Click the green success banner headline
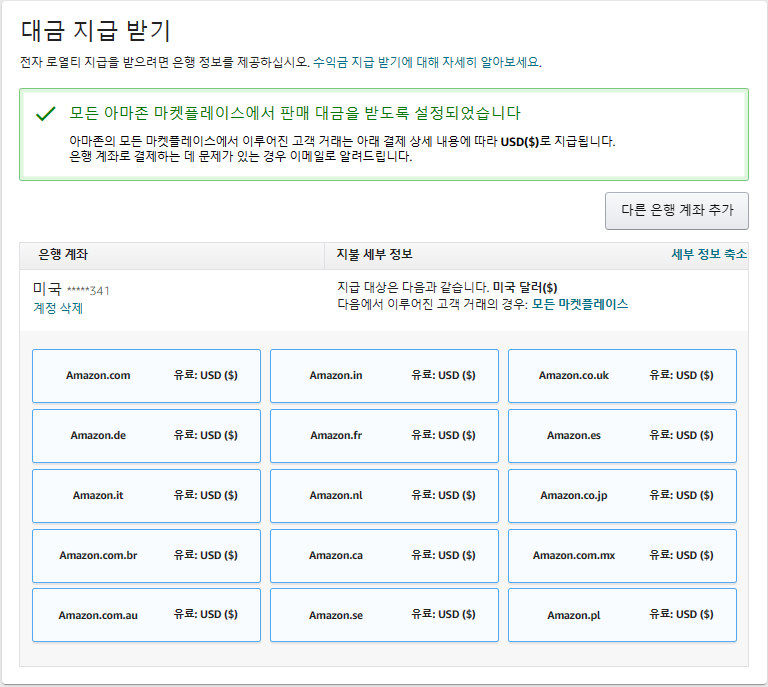 point(295,113)
